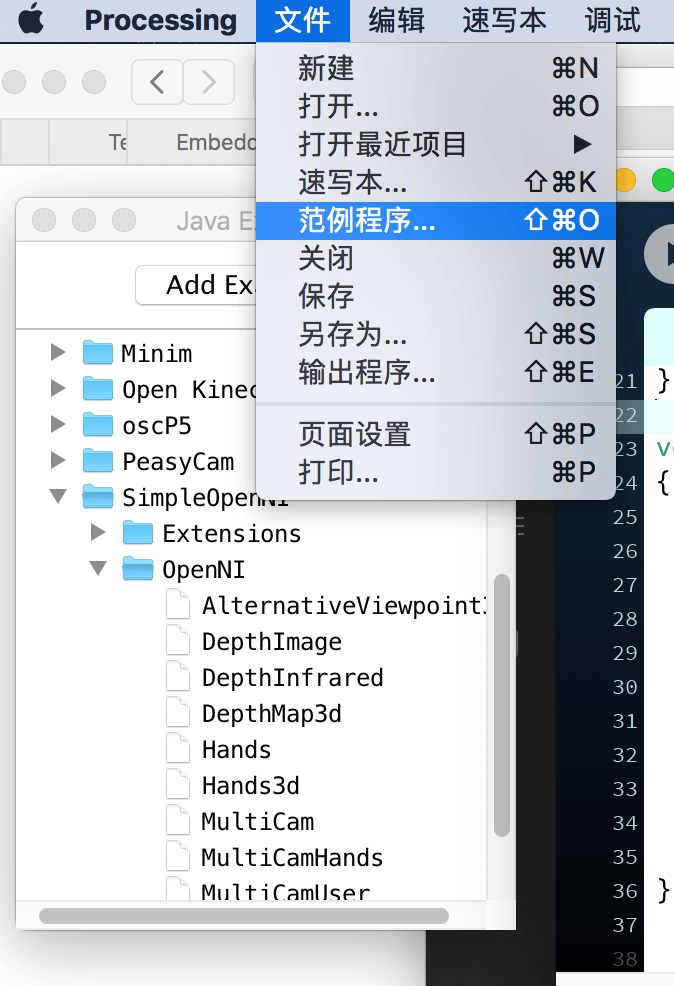
Task: Expand the Extensions folder
Action: click(x=98, y=533)
